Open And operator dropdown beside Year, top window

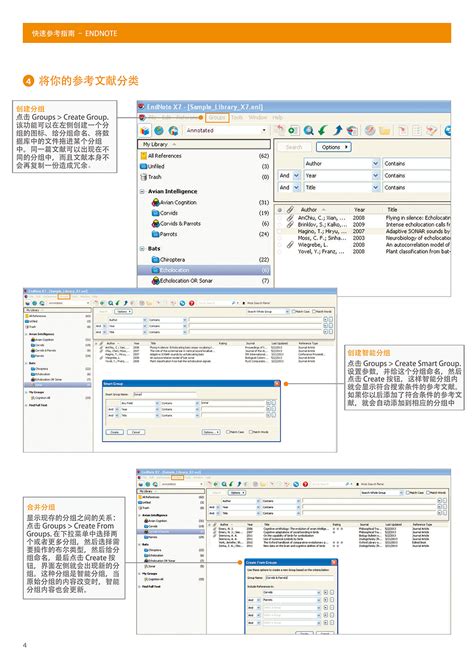[296, 176]
